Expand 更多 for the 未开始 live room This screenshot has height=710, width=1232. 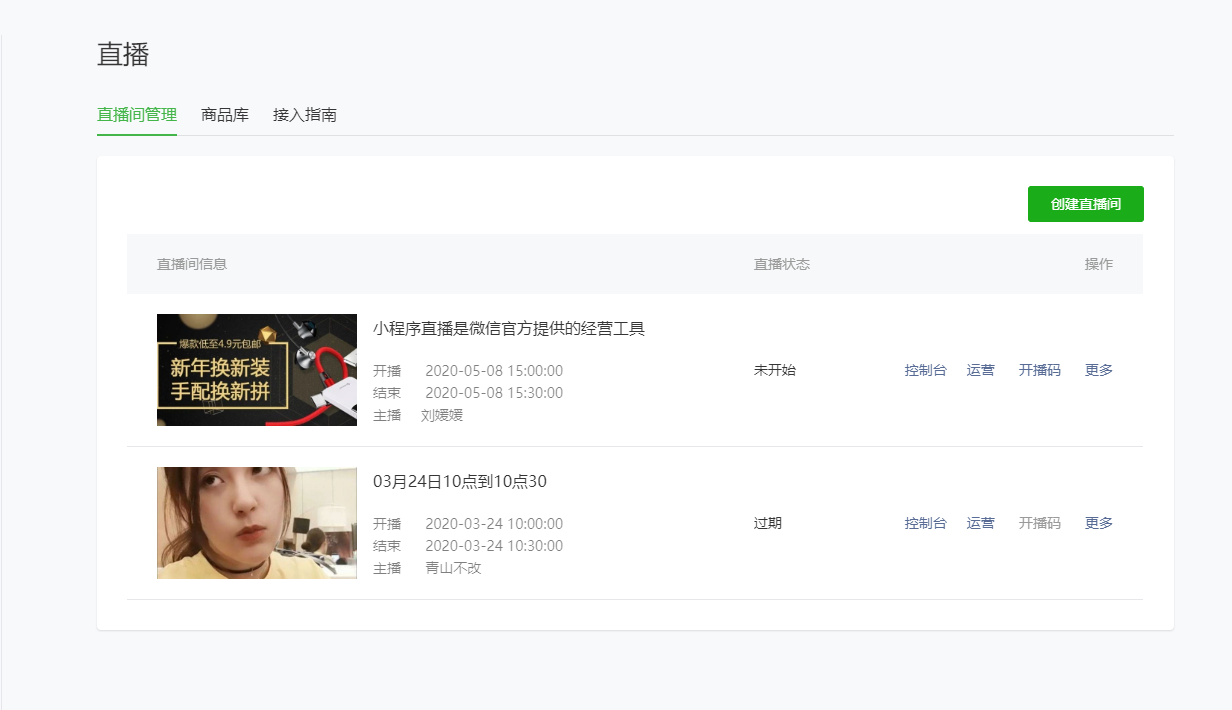click(1098, 370)
